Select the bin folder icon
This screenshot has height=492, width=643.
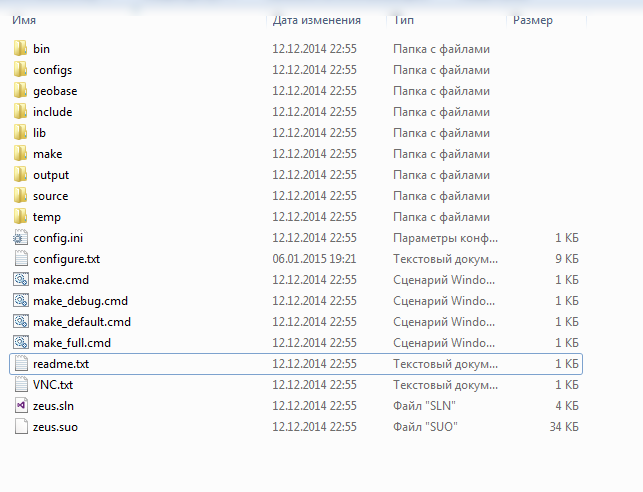[21, 49]
